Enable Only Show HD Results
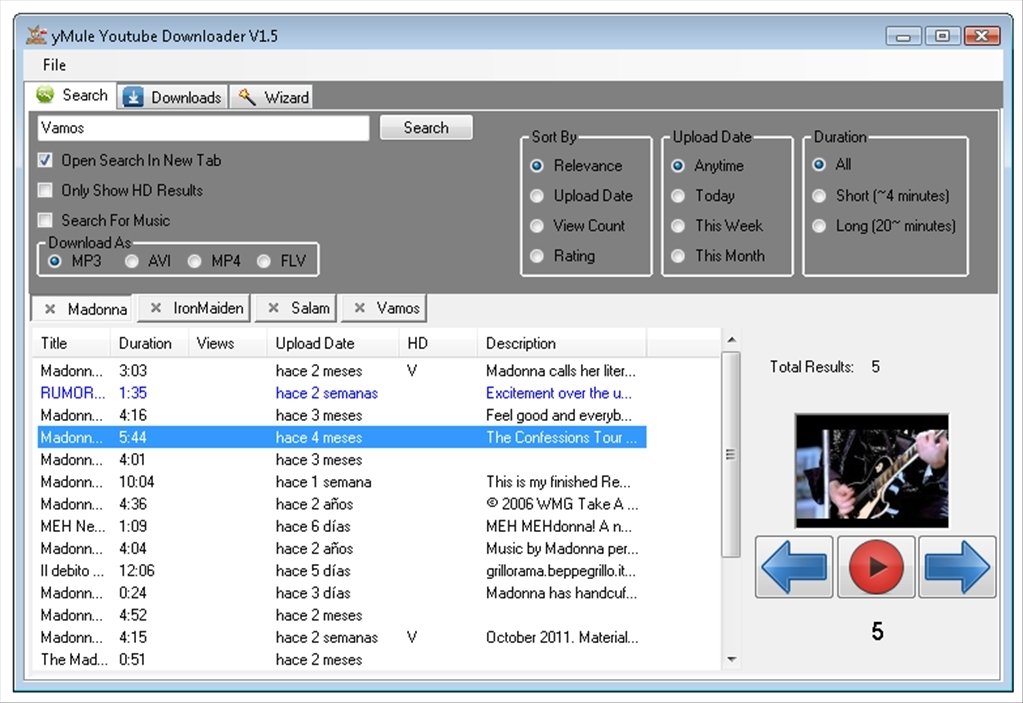This screenshot has height=703, width=1023. (45, 190)
